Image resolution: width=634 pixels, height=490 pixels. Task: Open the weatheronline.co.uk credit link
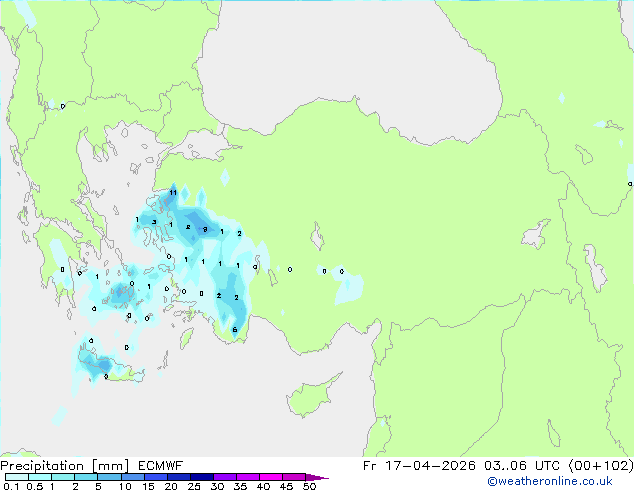coord(550,481)
